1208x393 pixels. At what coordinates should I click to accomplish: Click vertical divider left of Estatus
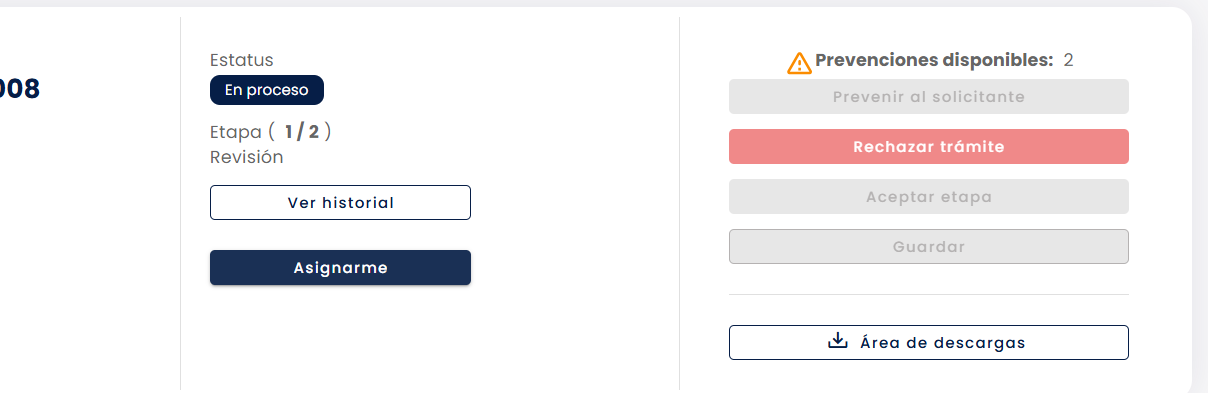coord(180,203)
